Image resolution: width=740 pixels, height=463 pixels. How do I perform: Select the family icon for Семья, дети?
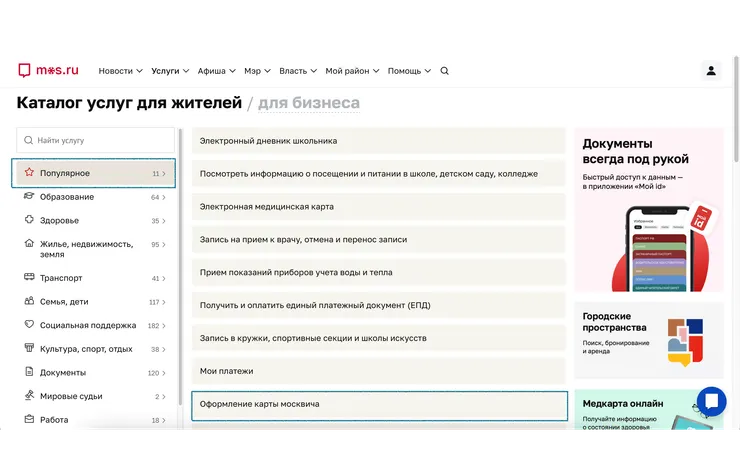(x=29, y=301)
